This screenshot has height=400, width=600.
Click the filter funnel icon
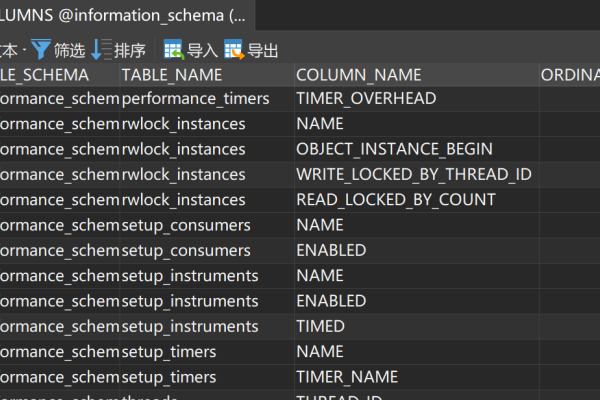(x=41, y=50)
